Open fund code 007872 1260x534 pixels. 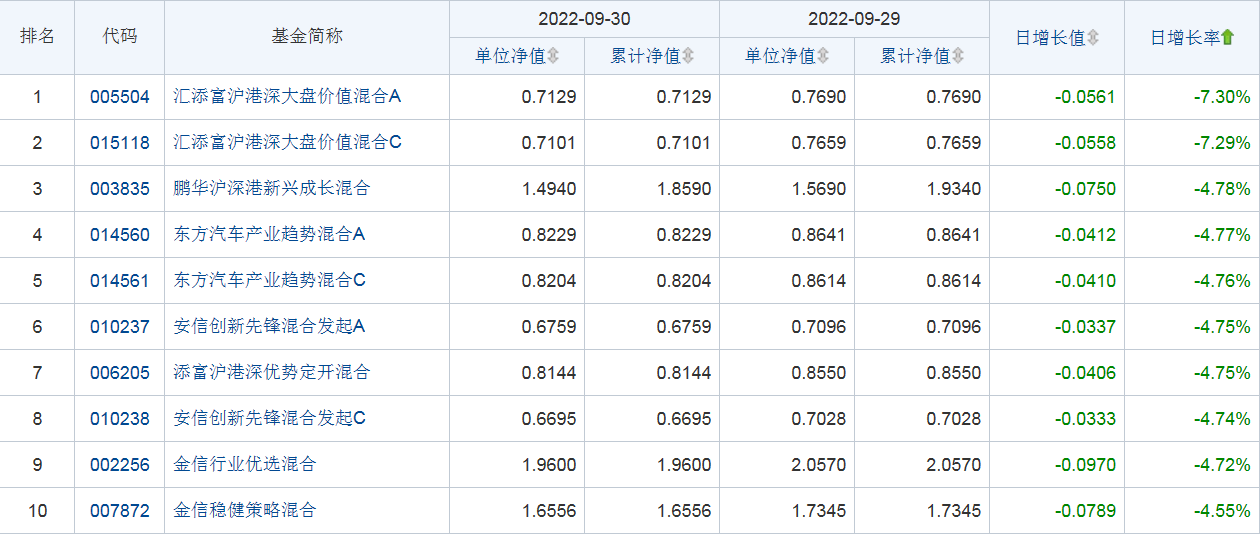pos(120,511)
